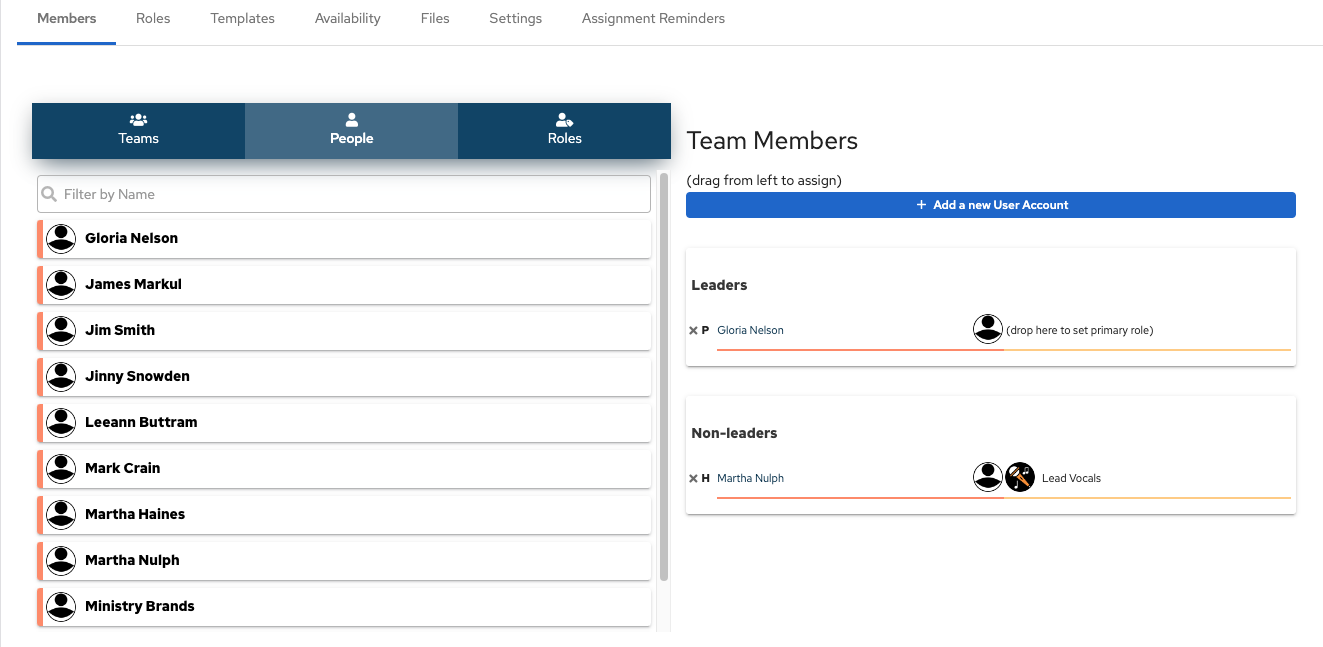This screenshot has width=1323, height=647.
Task: Click Martha Nulph's avatar icon in Non-leaders
Action: pos(987,477)
